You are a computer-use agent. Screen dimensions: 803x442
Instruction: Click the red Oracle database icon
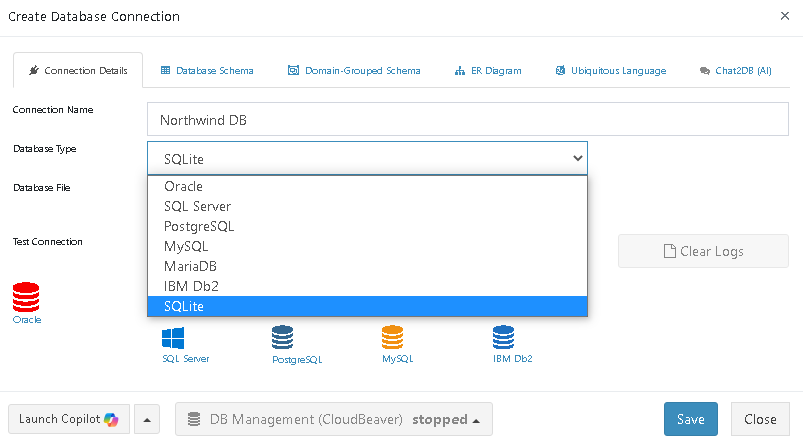pos(26,297)
